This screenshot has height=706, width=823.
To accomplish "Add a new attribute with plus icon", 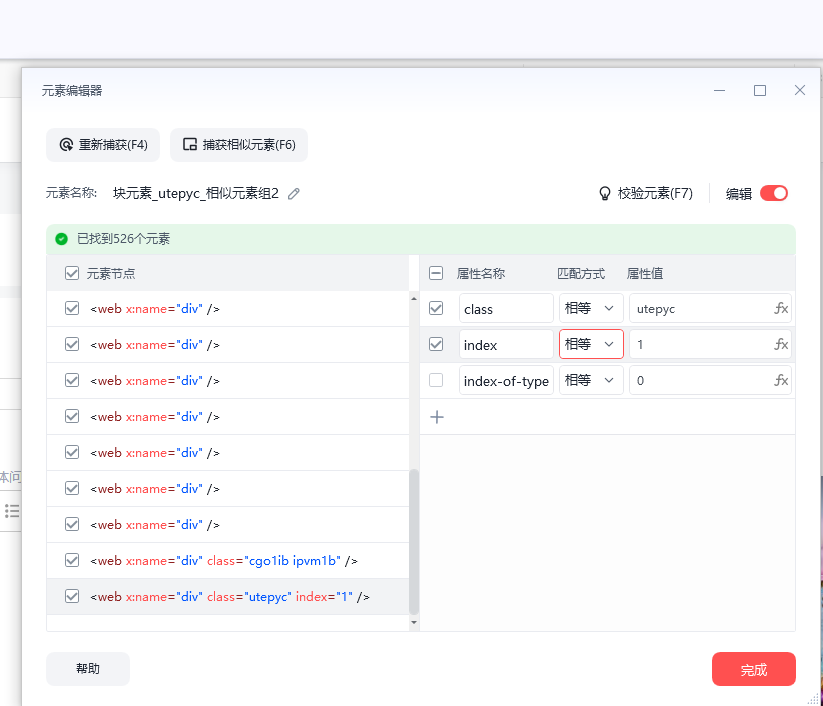I will (437, 417).
